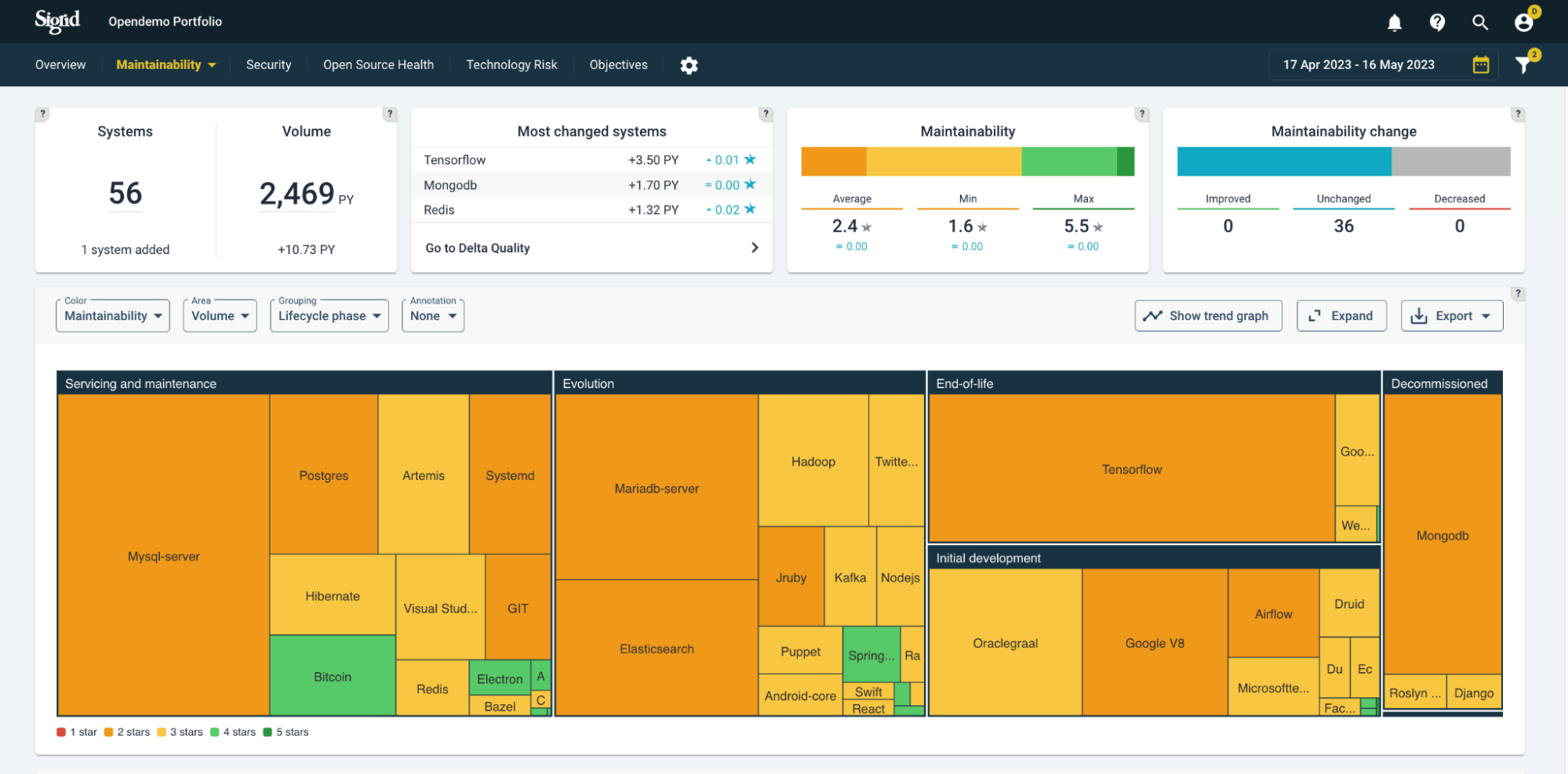Screen dimensions: 1568x774
Task: Click the Mysql-server treemap tile
Action: tap(163, 555)
